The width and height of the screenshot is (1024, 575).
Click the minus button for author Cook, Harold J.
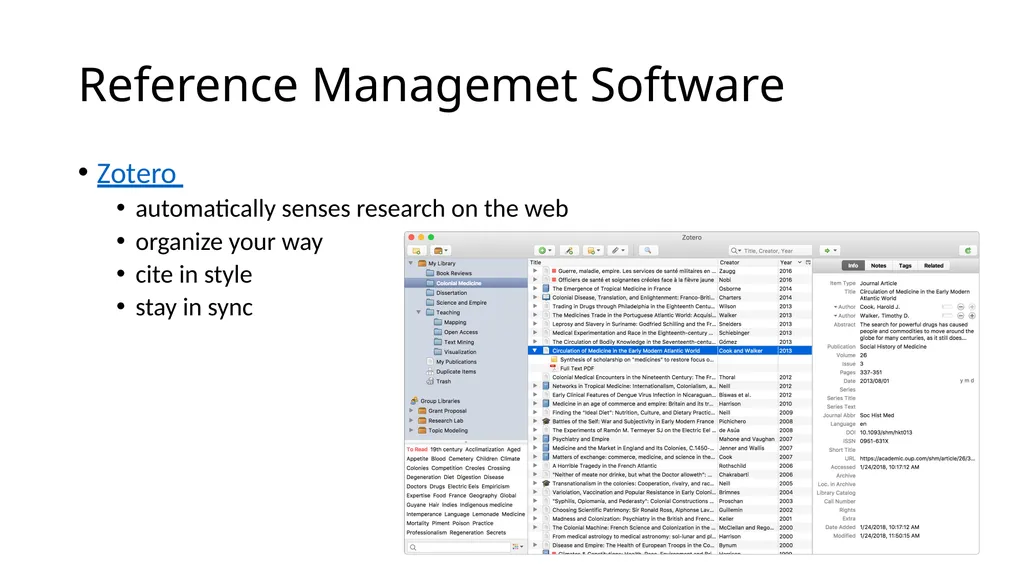point(961,307)
